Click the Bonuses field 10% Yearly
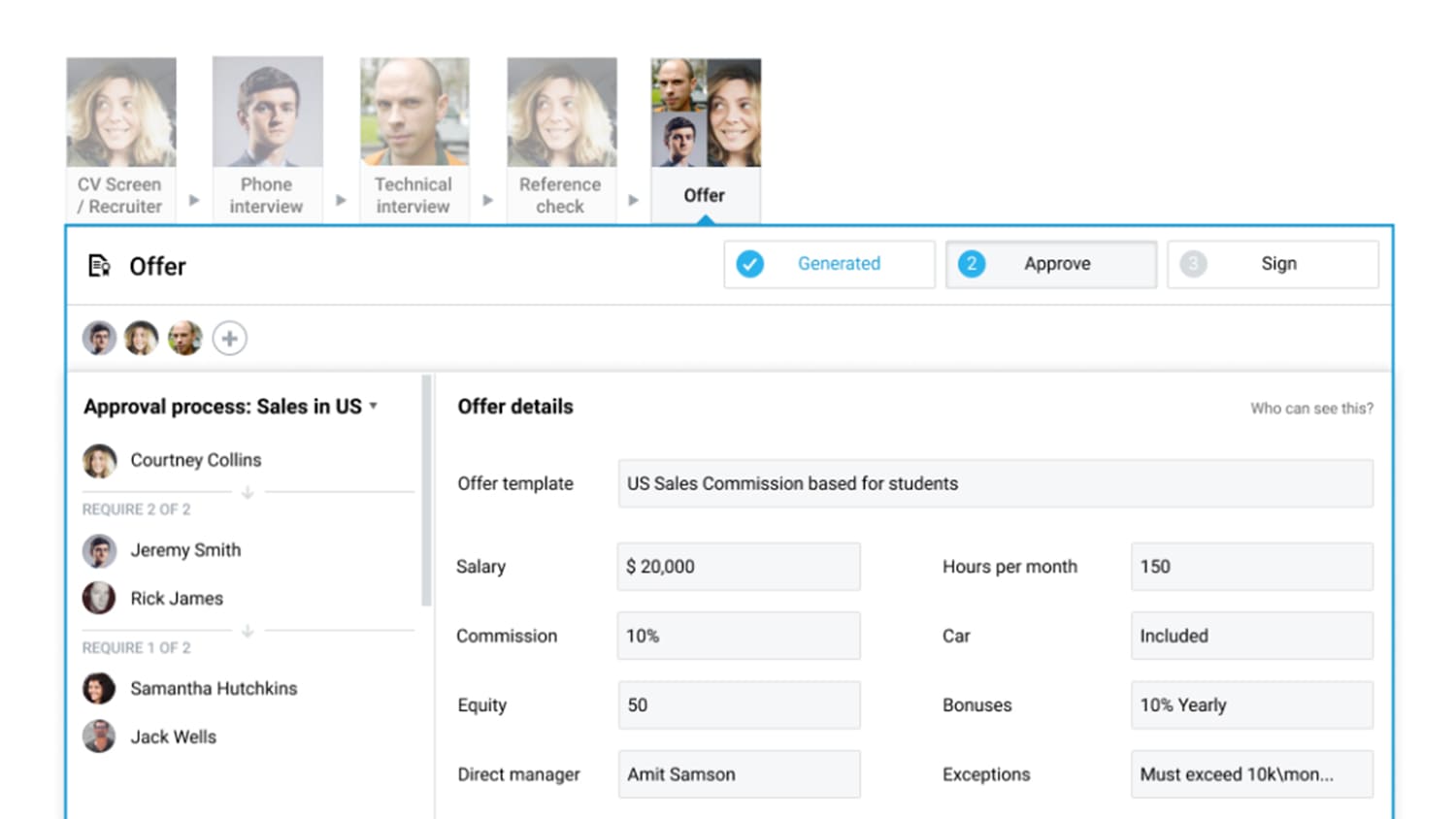The width and height of the screenshot is (1456, 819). click(x=1252, y=705)
